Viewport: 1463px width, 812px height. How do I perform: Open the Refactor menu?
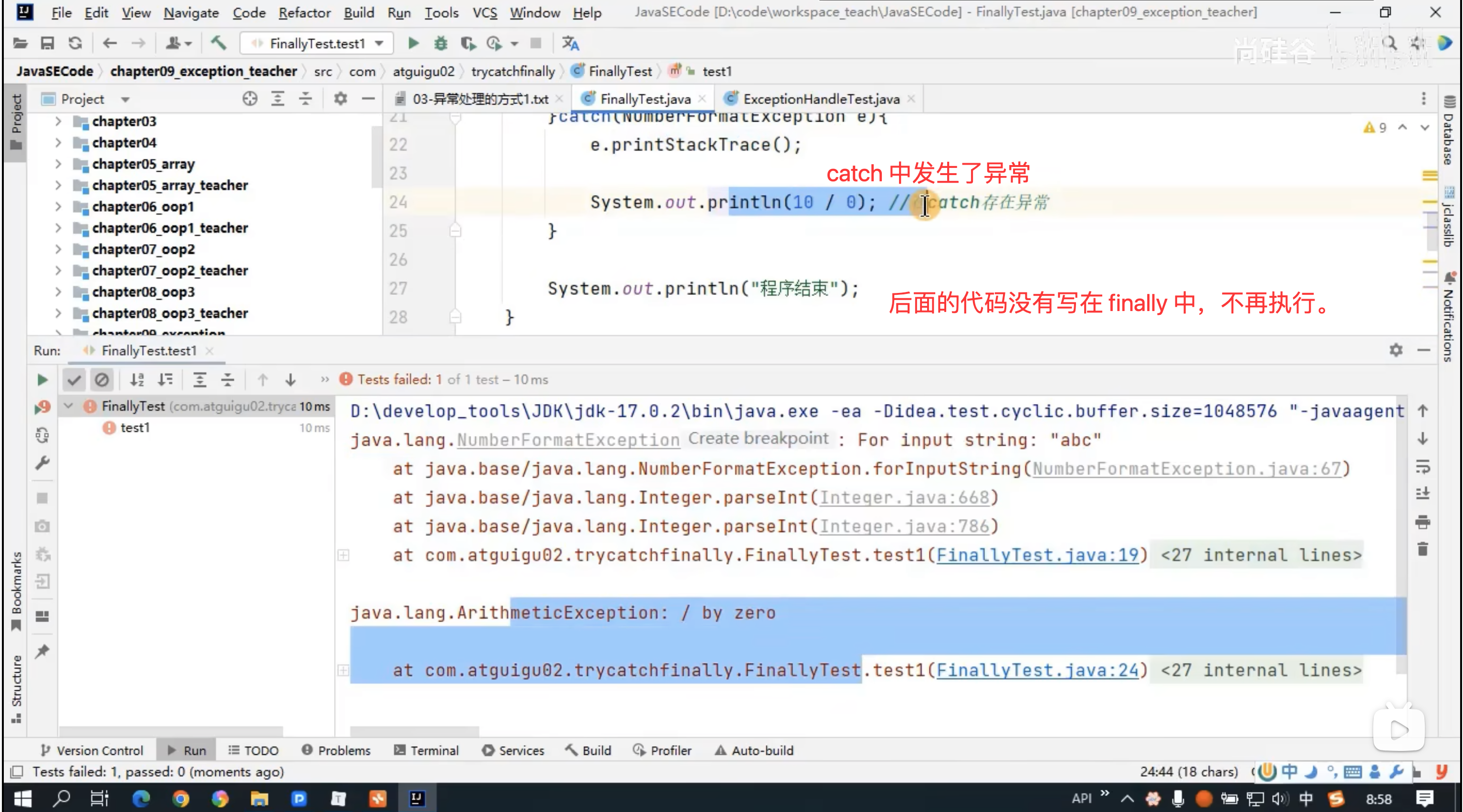point(304,12)
